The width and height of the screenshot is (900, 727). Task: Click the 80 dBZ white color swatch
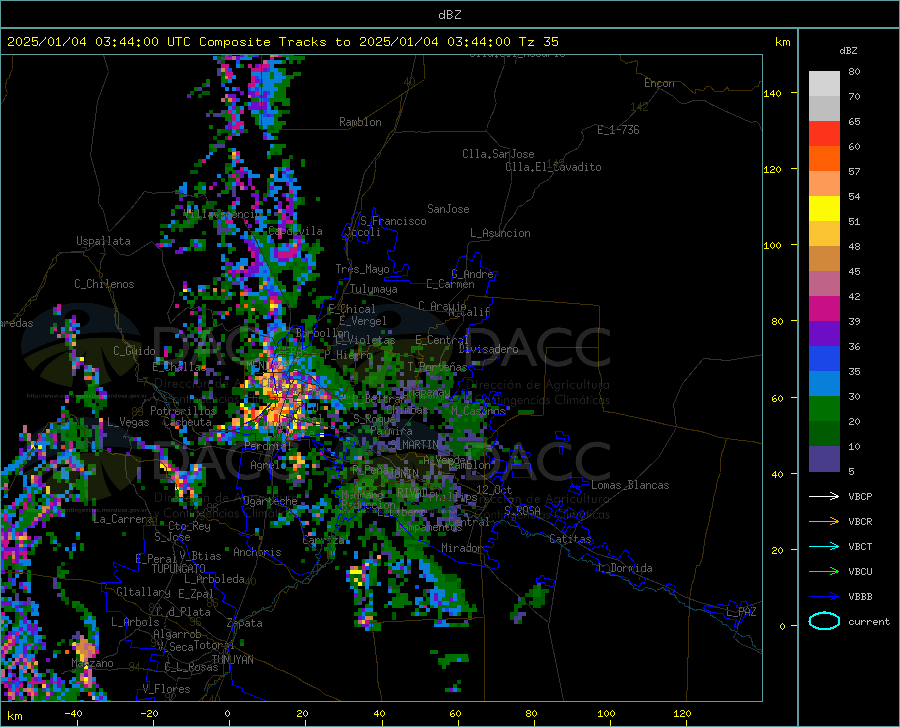[x=824, y=83]
